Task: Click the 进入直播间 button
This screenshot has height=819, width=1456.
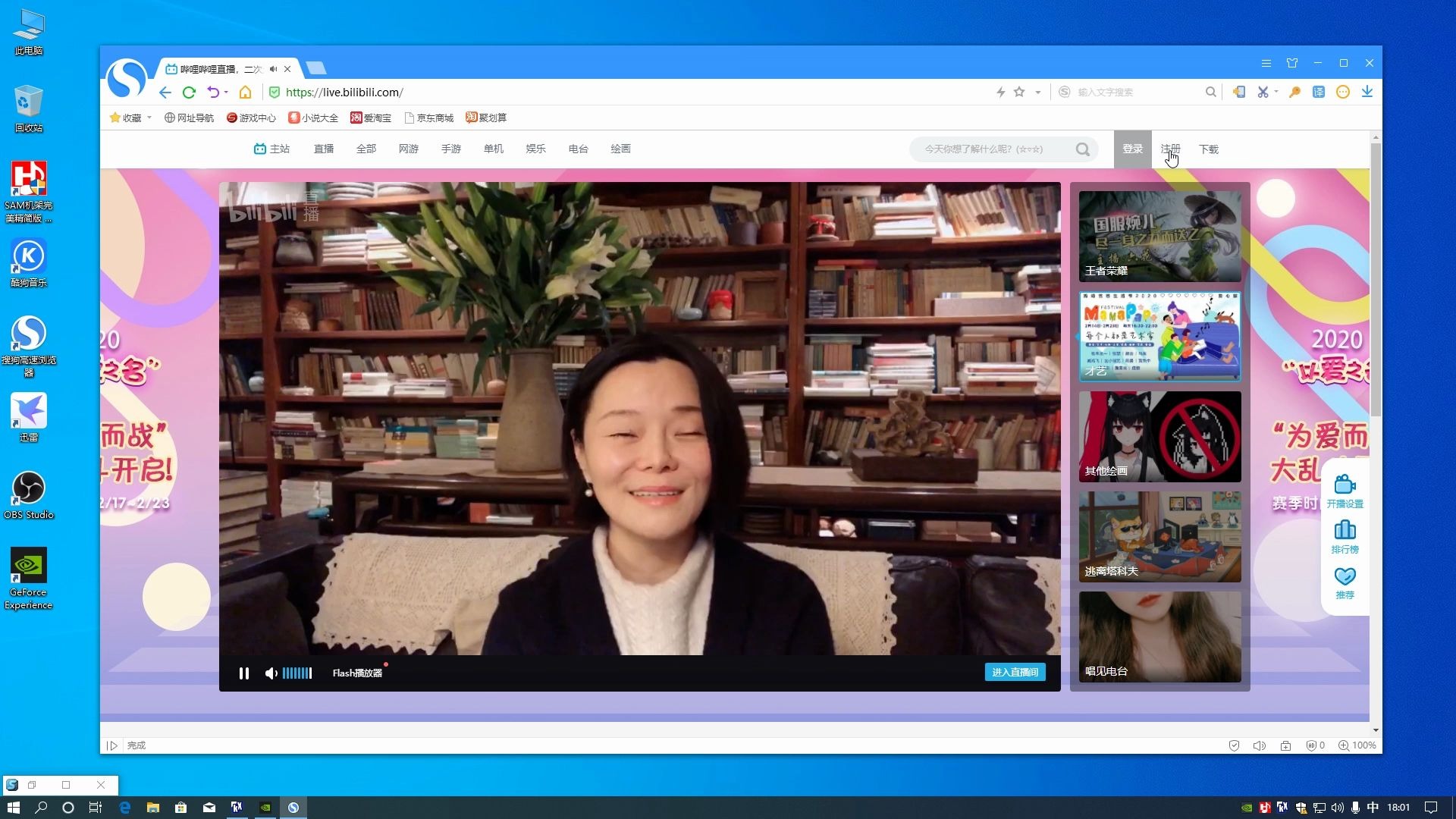Action: click(1015, 672)
